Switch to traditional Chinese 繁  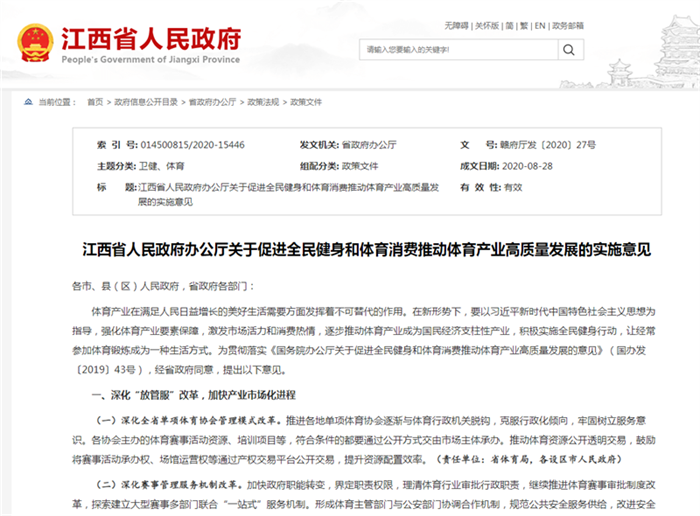524,25
